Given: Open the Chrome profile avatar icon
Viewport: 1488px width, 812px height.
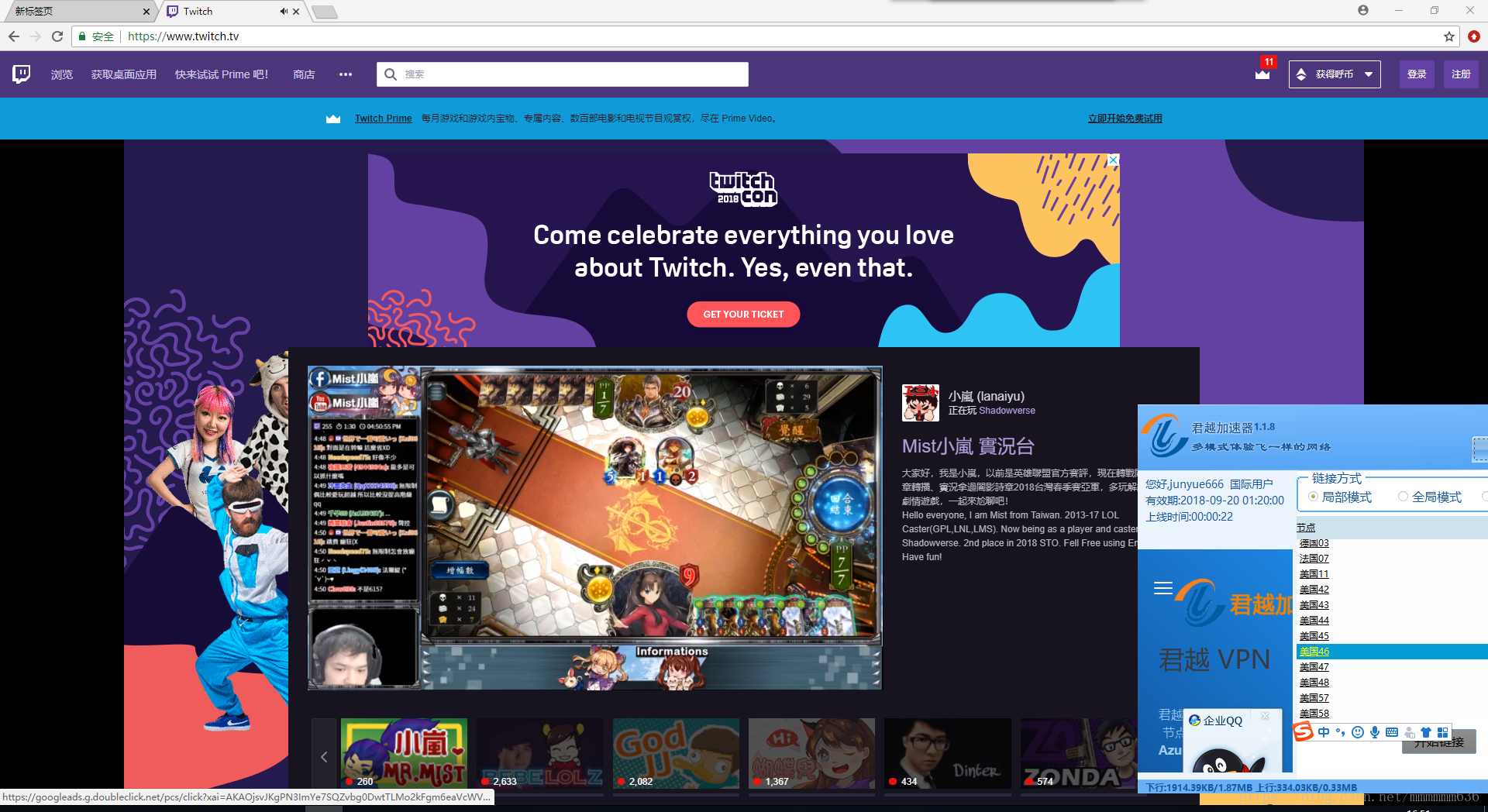Looking at the screenshot, I should [x=1363, y=10].
